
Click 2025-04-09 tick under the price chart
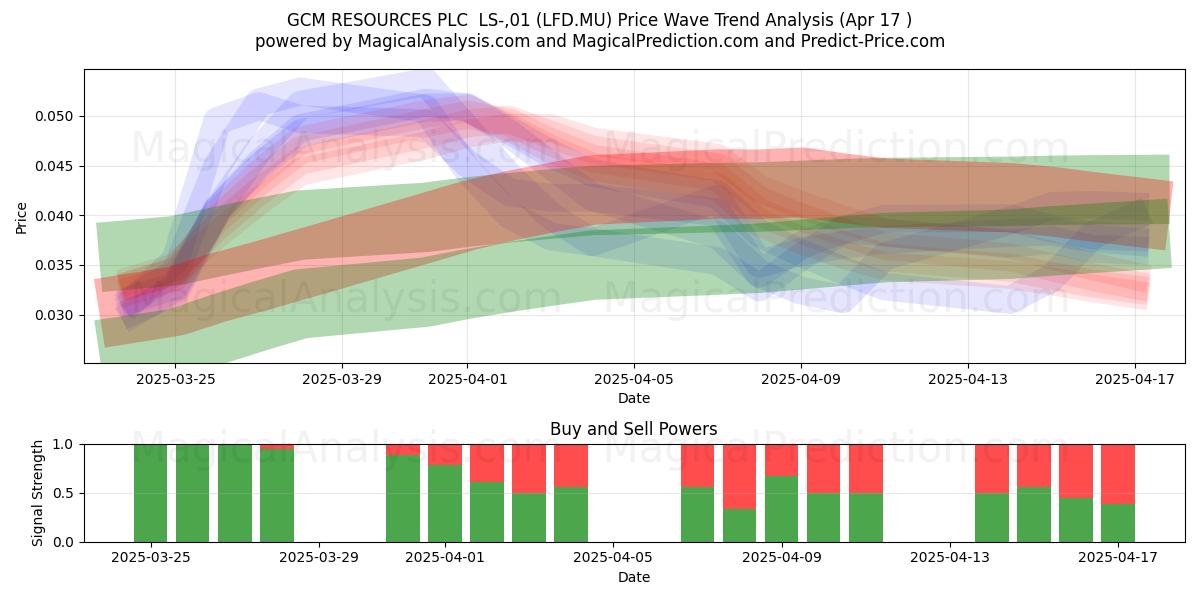pos(801,379)
